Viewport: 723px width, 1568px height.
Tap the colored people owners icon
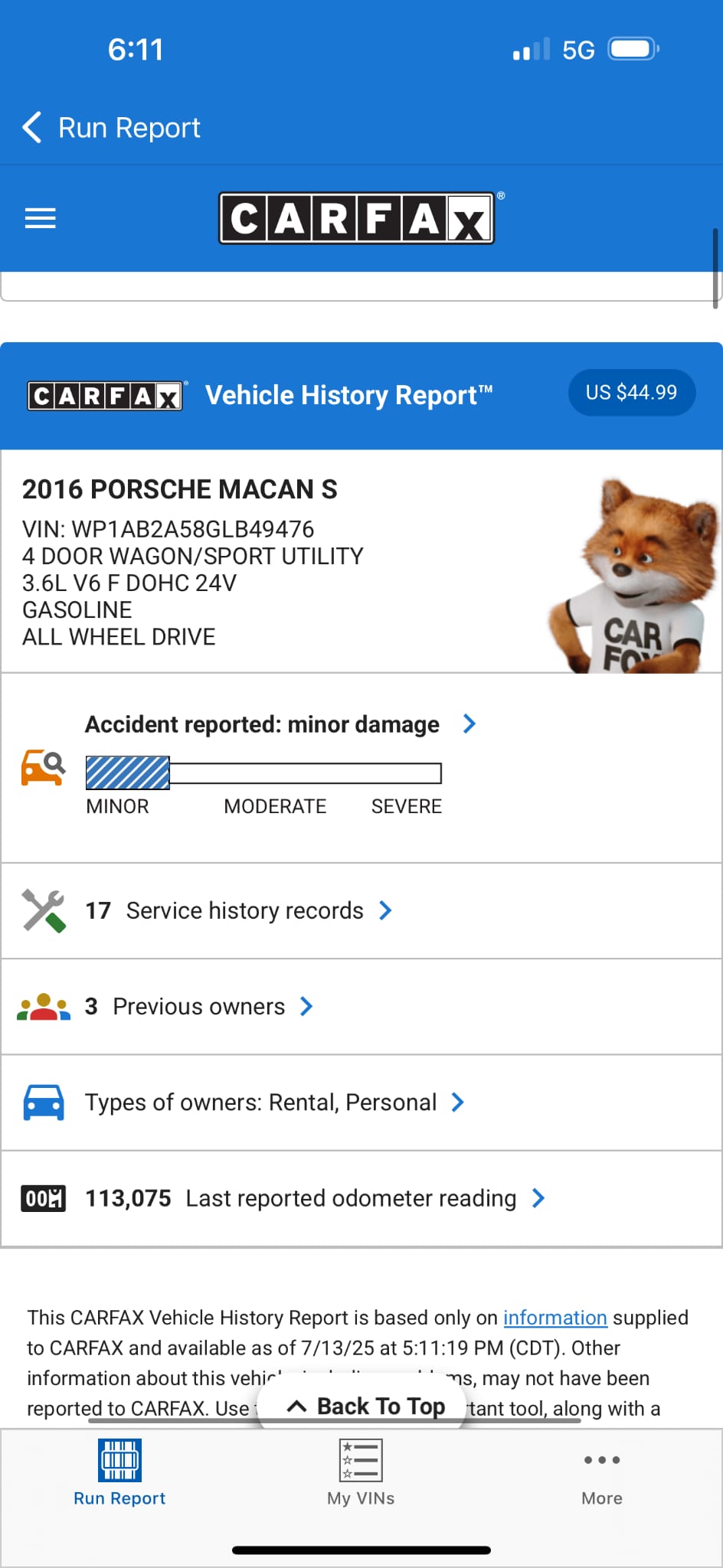click(44, 1007)
